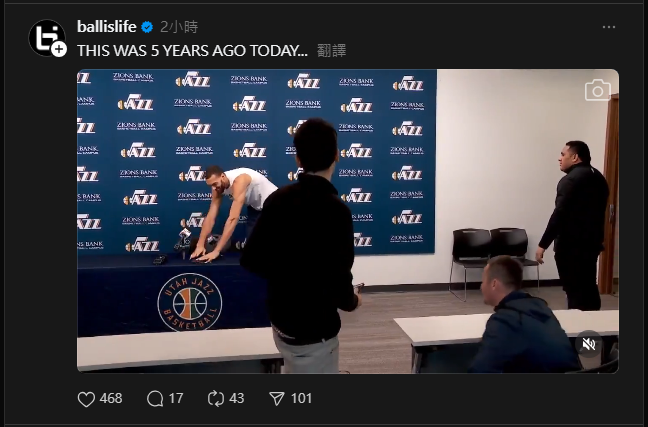Viewport: 648px width, 427px height.
Task: Open the ballislife username link
Action: (x=107, y=27)
